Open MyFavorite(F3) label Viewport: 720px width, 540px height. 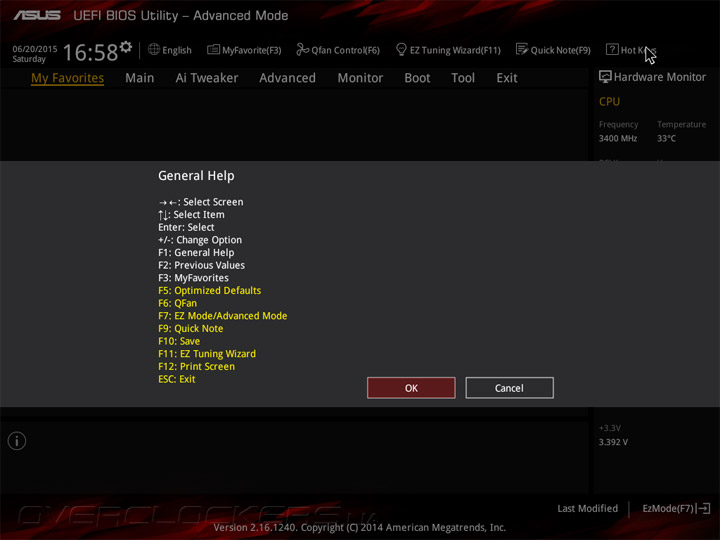pyautogui.click(x=252, y=50)
